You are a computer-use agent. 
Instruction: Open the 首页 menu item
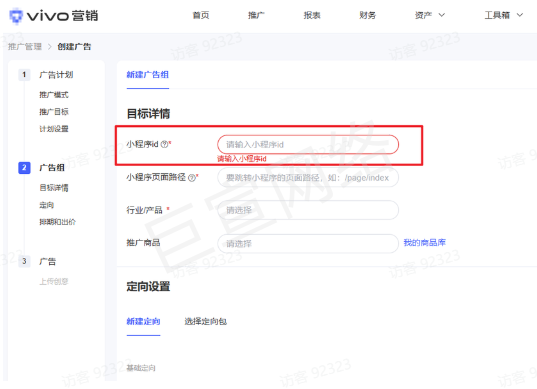point(201,15)
